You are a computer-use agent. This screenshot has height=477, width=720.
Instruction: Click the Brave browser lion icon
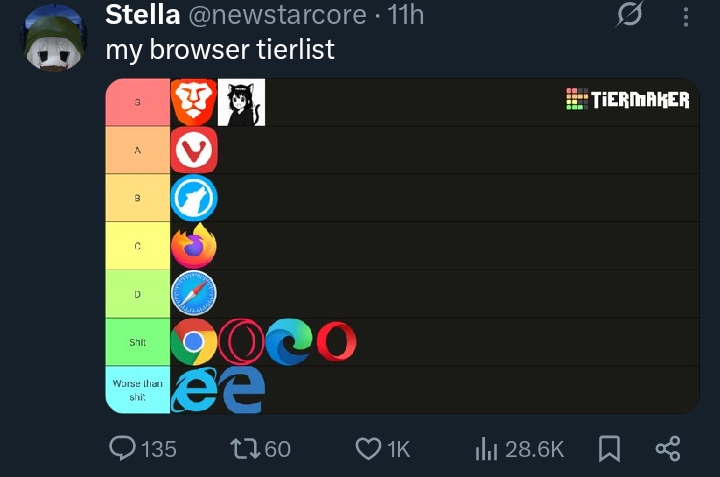pyautogui.click(x=193, y=102)
